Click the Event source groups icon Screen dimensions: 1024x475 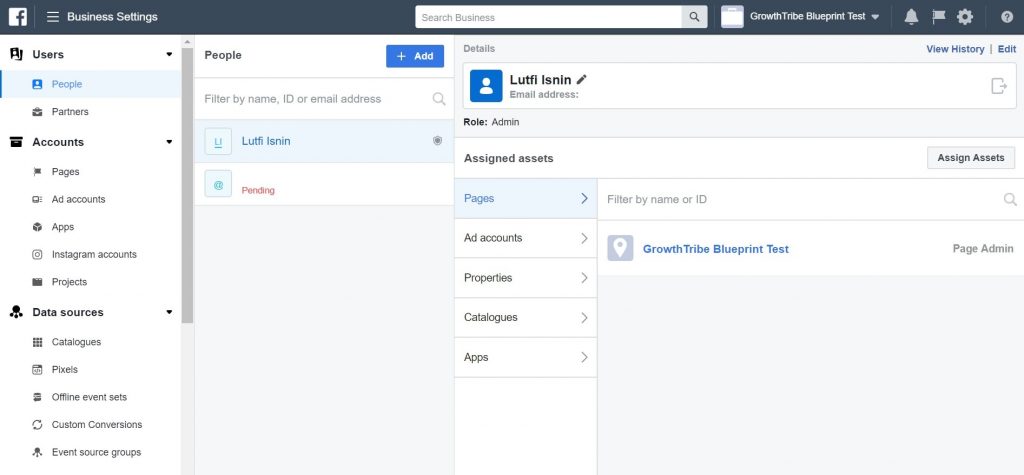click(x=37, y=452)
